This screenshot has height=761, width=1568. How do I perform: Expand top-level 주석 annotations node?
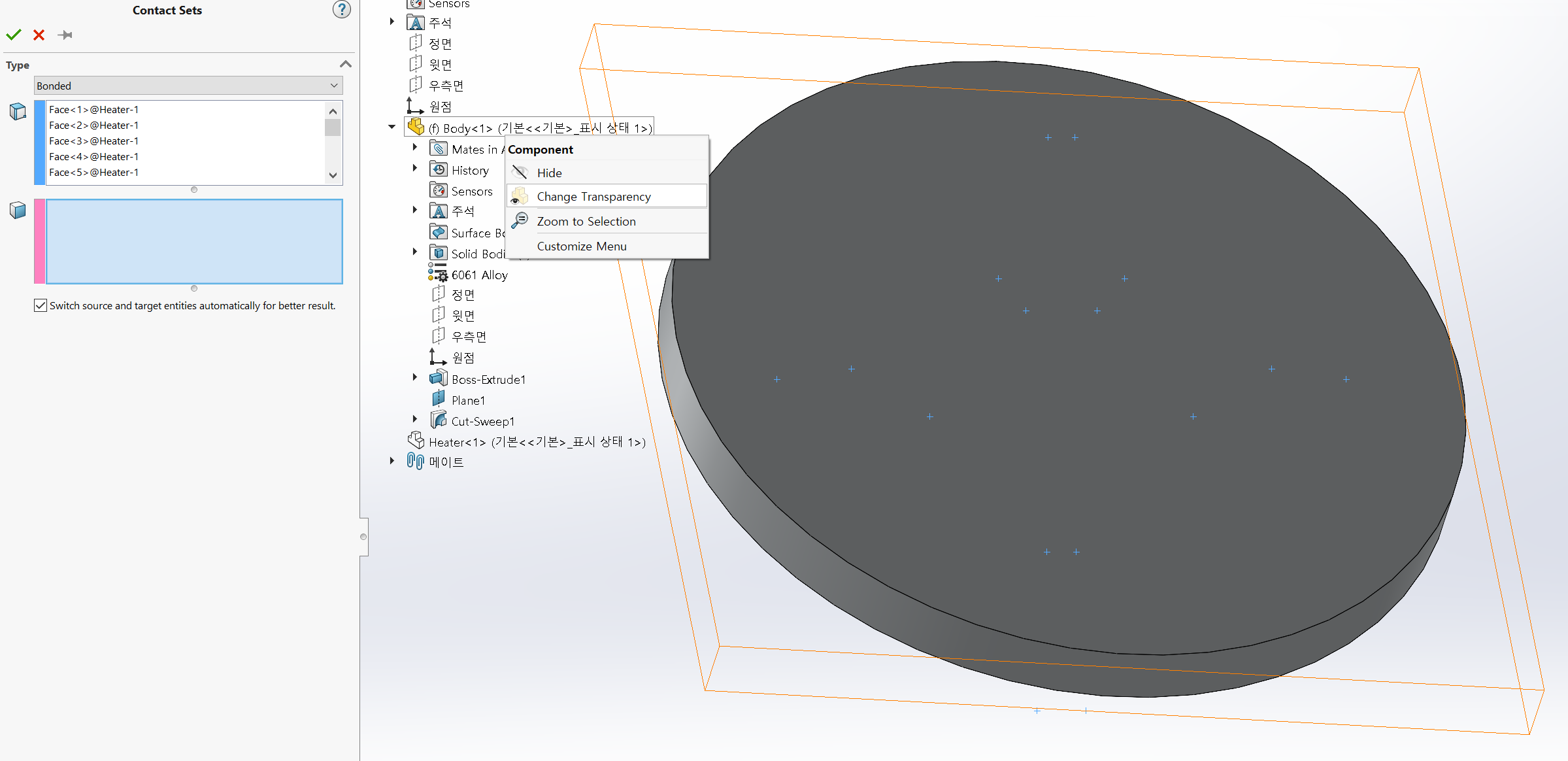(392, 22)
